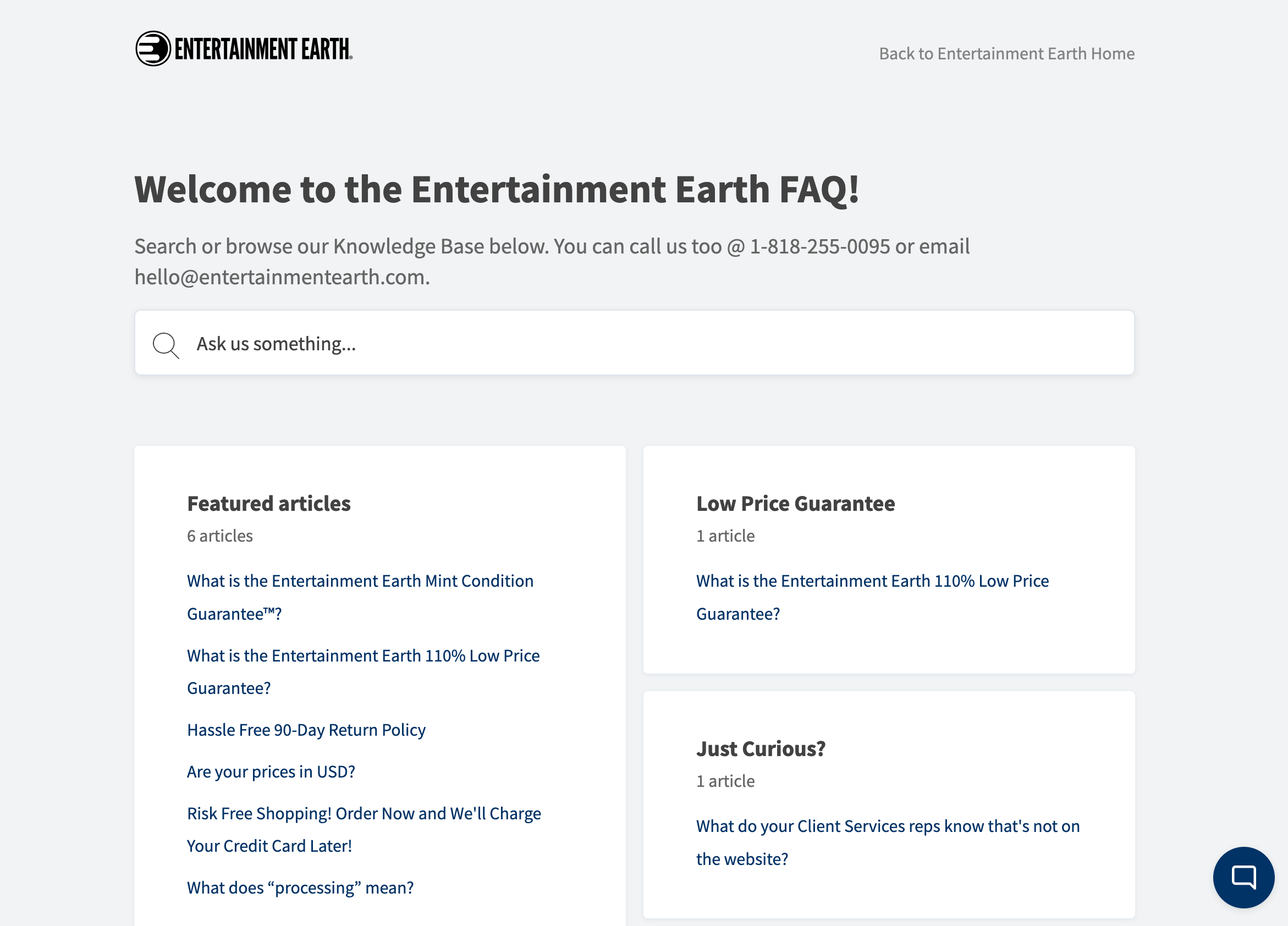Open Low Price Guarantee category heading
Screen dimensions: 1288x926
(795, 504)
